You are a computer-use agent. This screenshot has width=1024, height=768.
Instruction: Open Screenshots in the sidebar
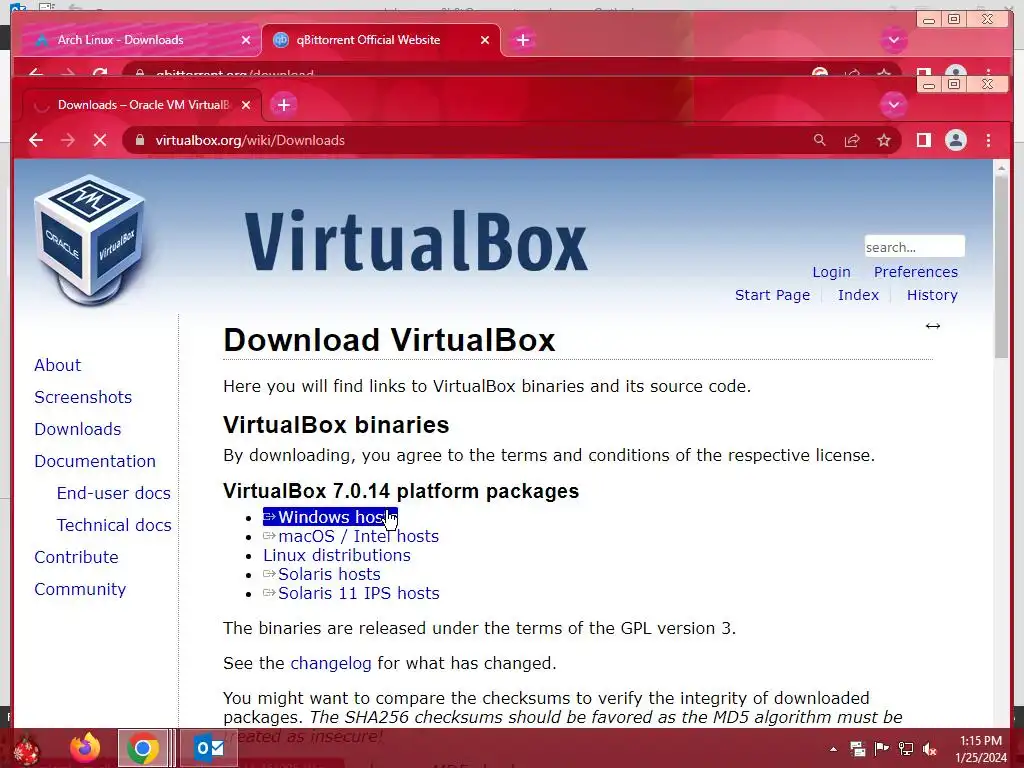click(83, 397)
